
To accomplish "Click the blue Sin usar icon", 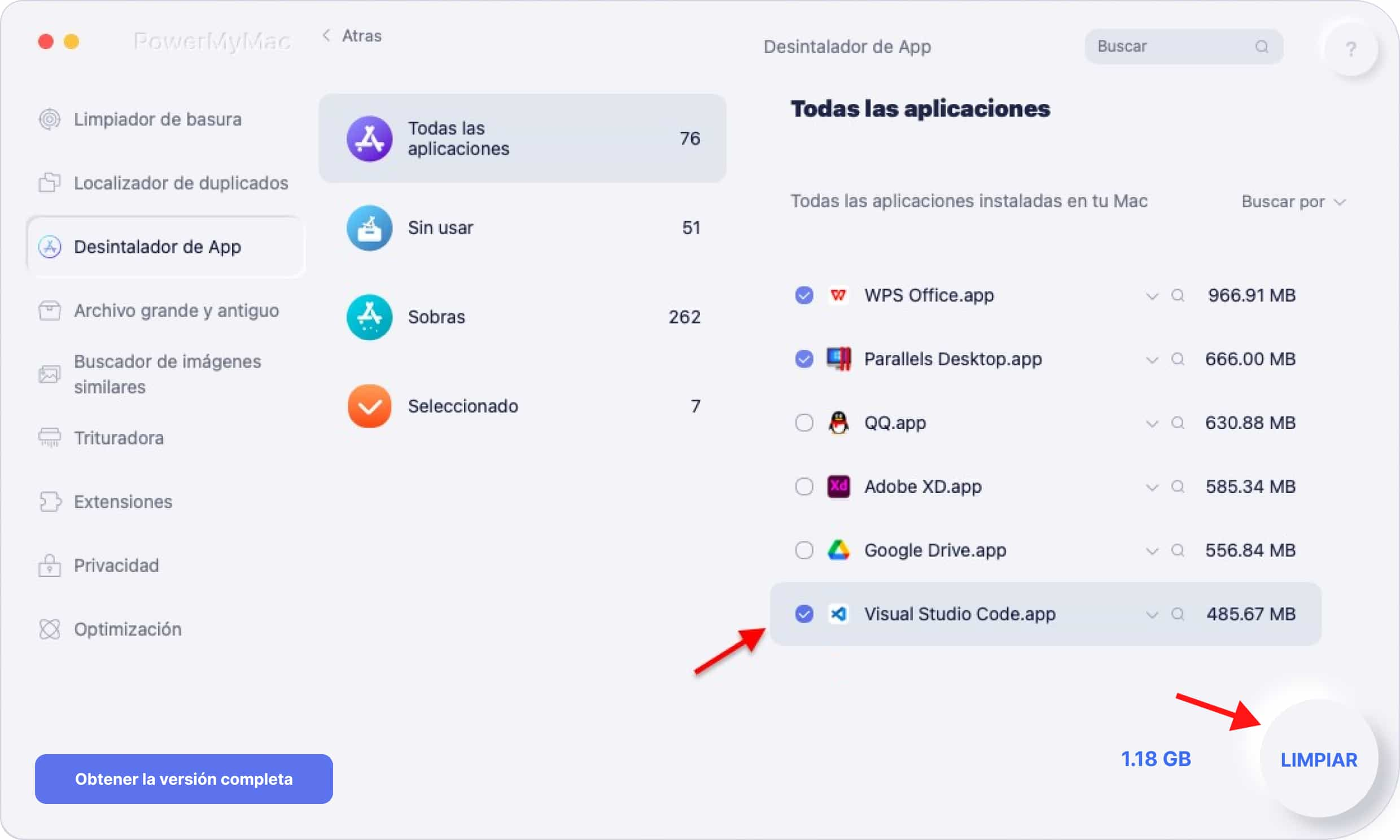I will click(369, 228).
